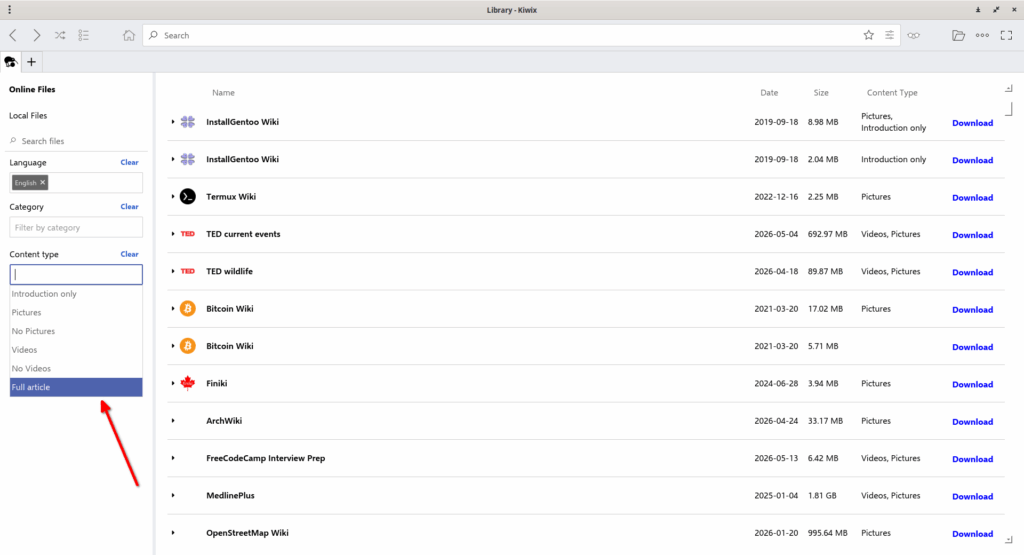The width and height of the screenshot is (1024, 555).
Task: Select Full article content type option
Action: click(x=76, y=387)
